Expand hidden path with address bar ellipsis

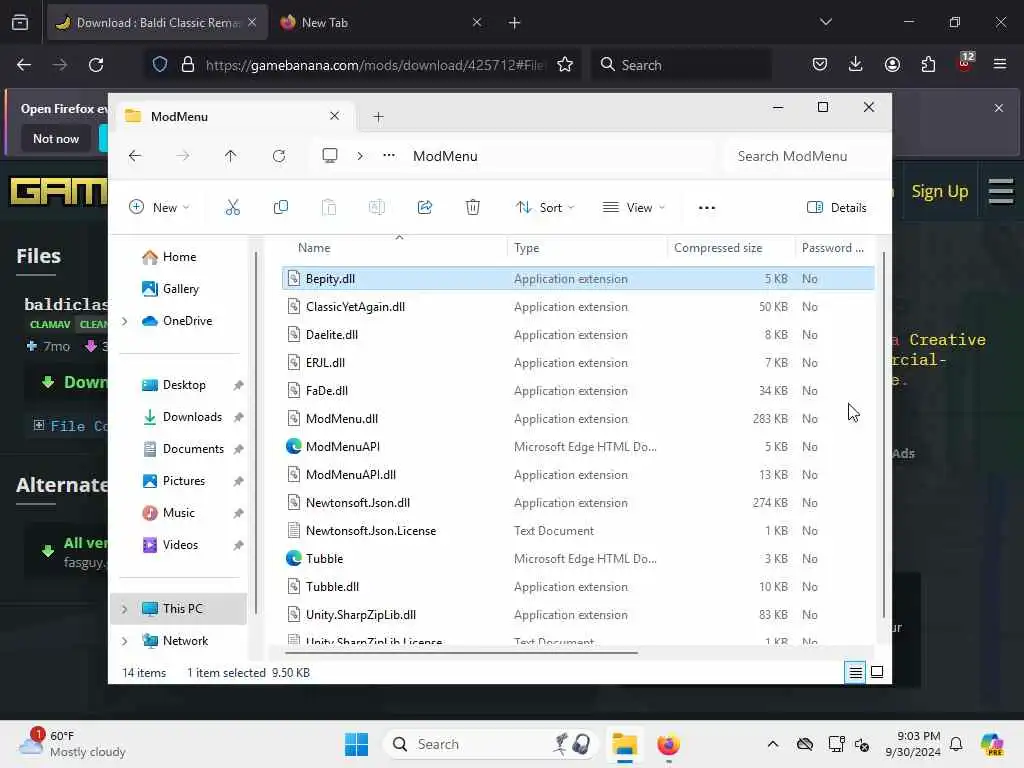click(x=389, y=155)
